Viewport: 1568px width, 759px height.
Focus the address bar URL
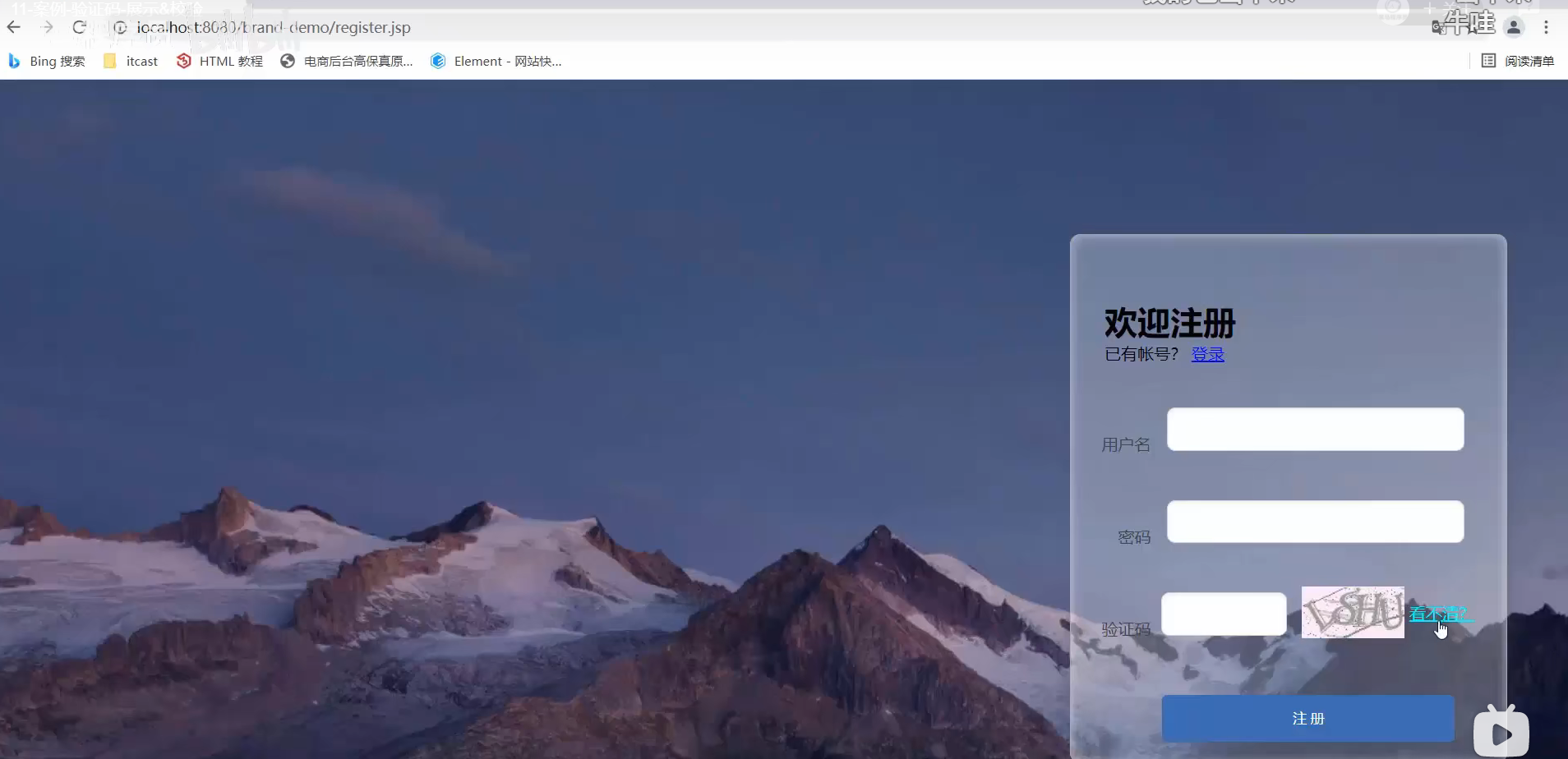tap(274, 27)
